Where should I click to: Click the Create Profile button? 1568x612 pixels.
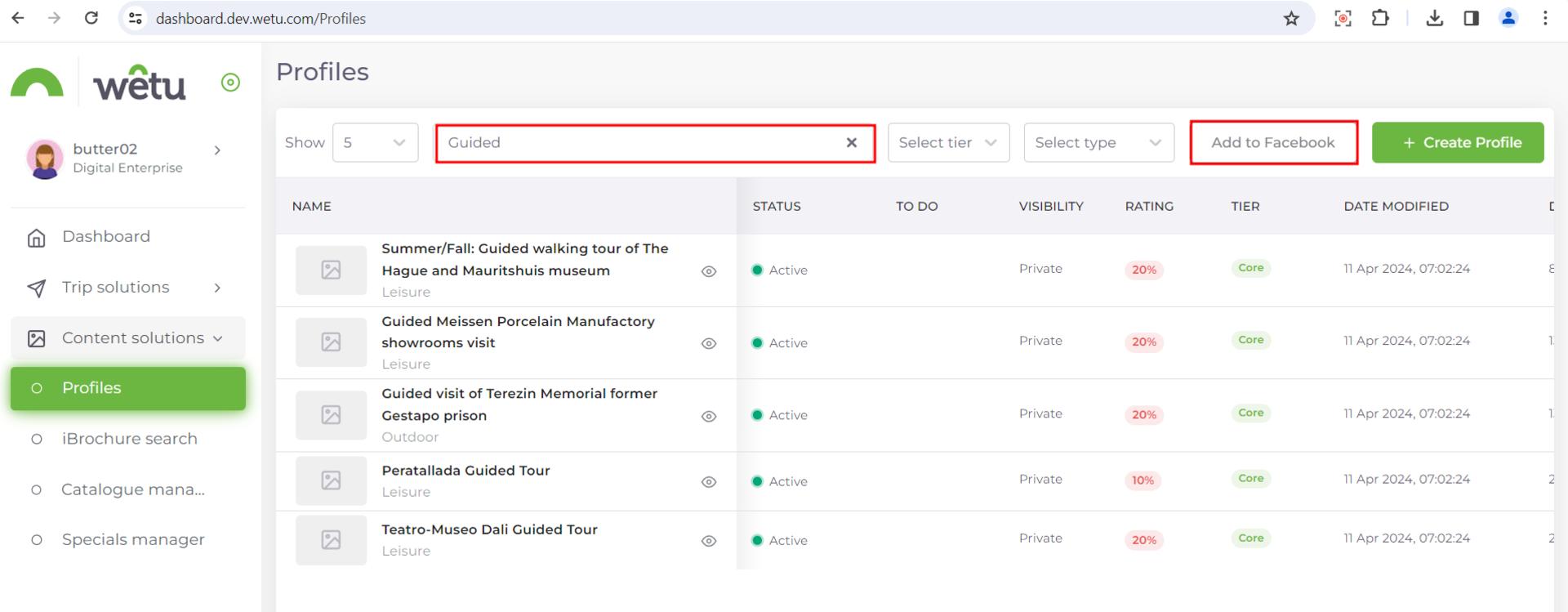pyautogui.click(x=1458, y=143)
